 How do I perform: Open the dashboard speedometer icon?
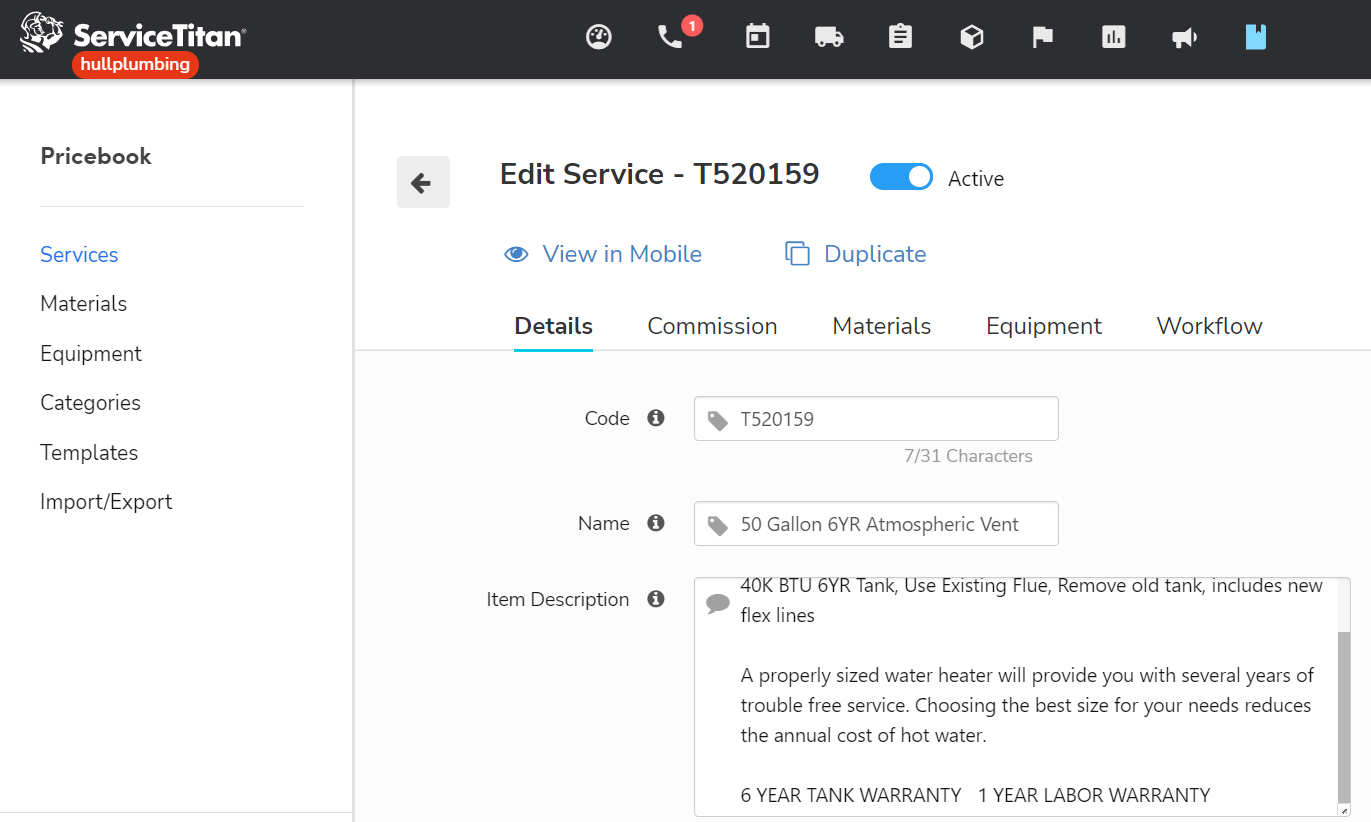[598, 36]
